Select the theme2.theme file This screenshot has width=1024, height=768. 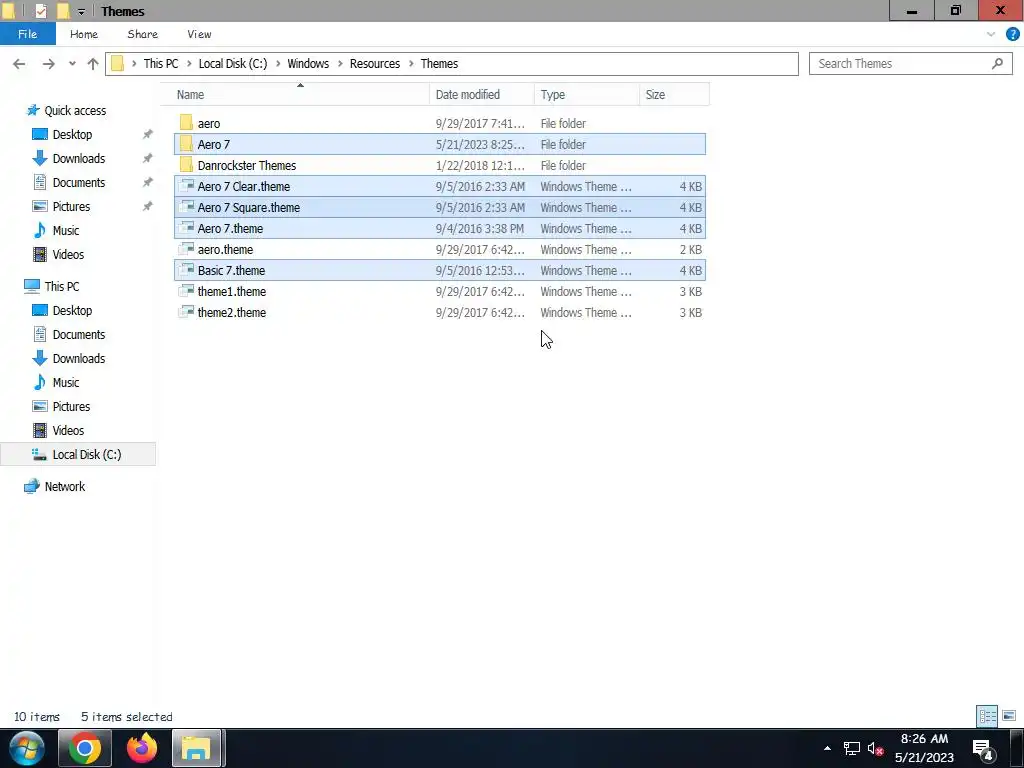440,312
